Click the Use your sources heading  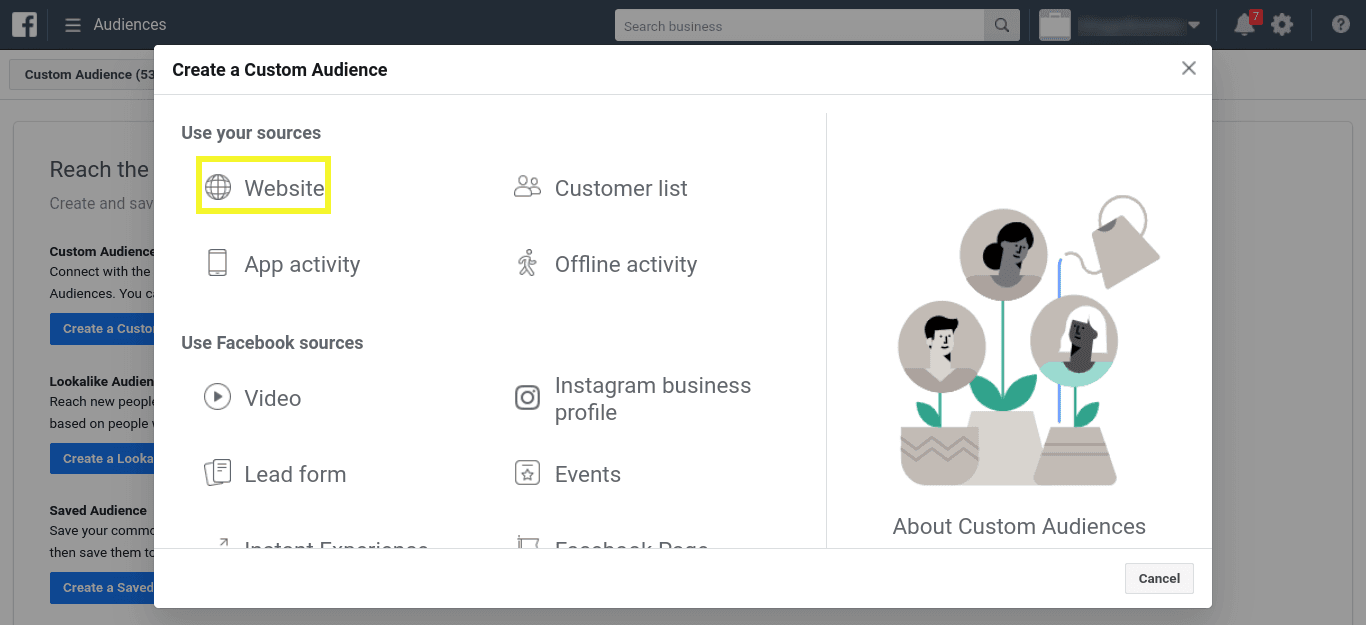click(251, 133)
